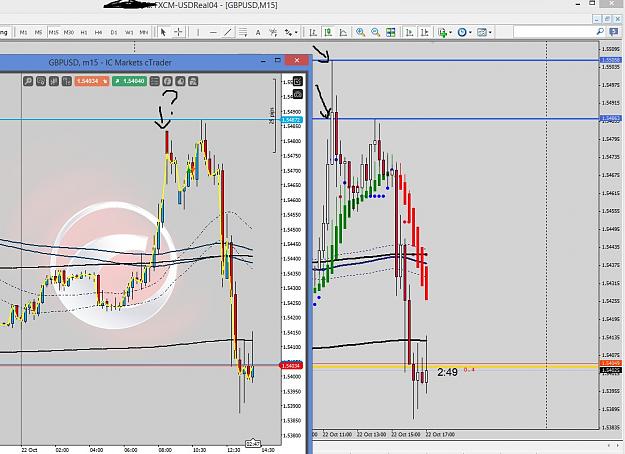Switch to H1 timeframe
The width and height of the screenshot is (625, 454).
pyautogui.click(x=84, y=32)
